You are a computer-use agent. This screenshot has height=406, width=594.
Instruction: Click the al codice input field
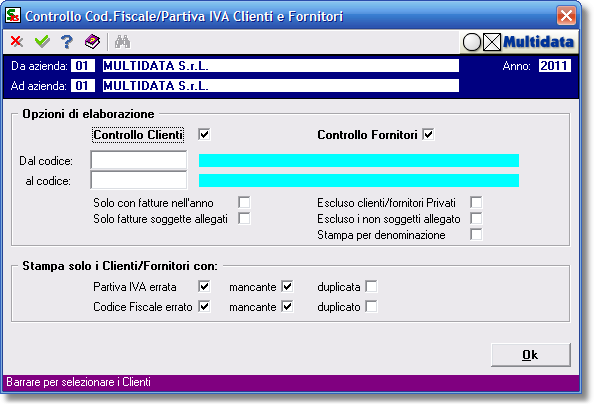pos(139,180)
